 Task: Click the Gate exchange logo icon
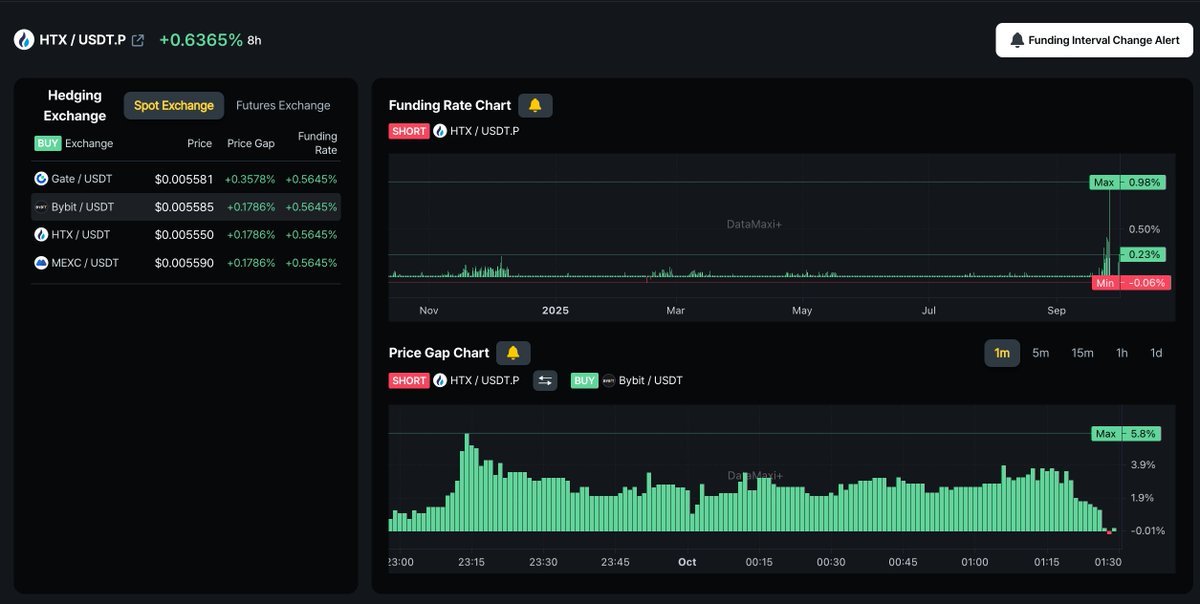tap(41, 179)
